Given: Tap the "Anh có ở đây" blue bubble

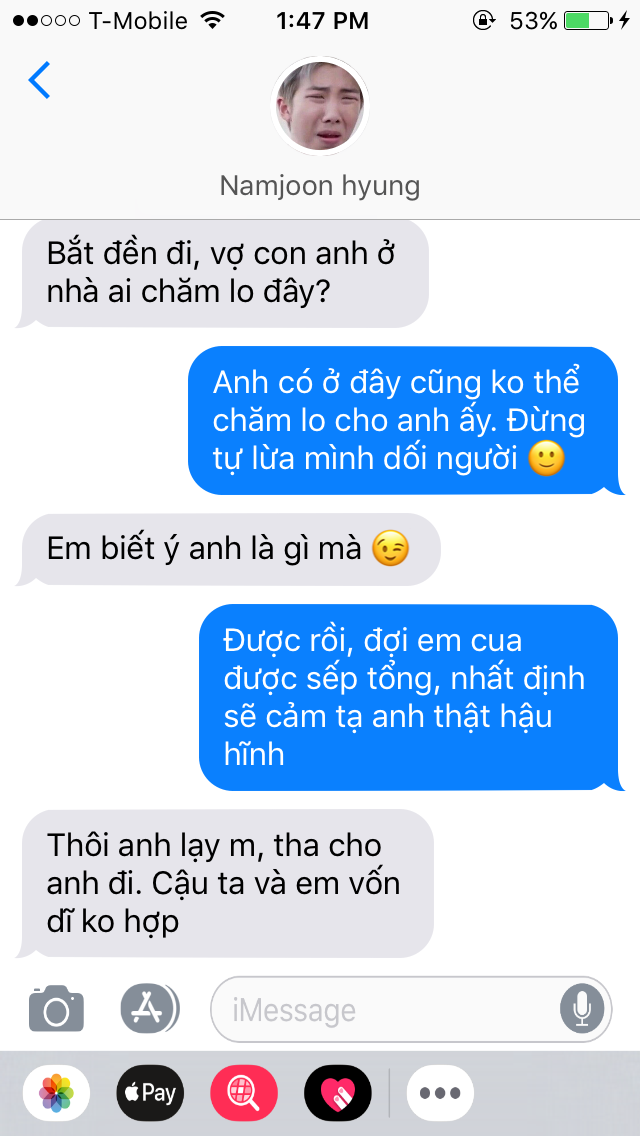Looking at the screenshot, I should (x=406, y=421).
